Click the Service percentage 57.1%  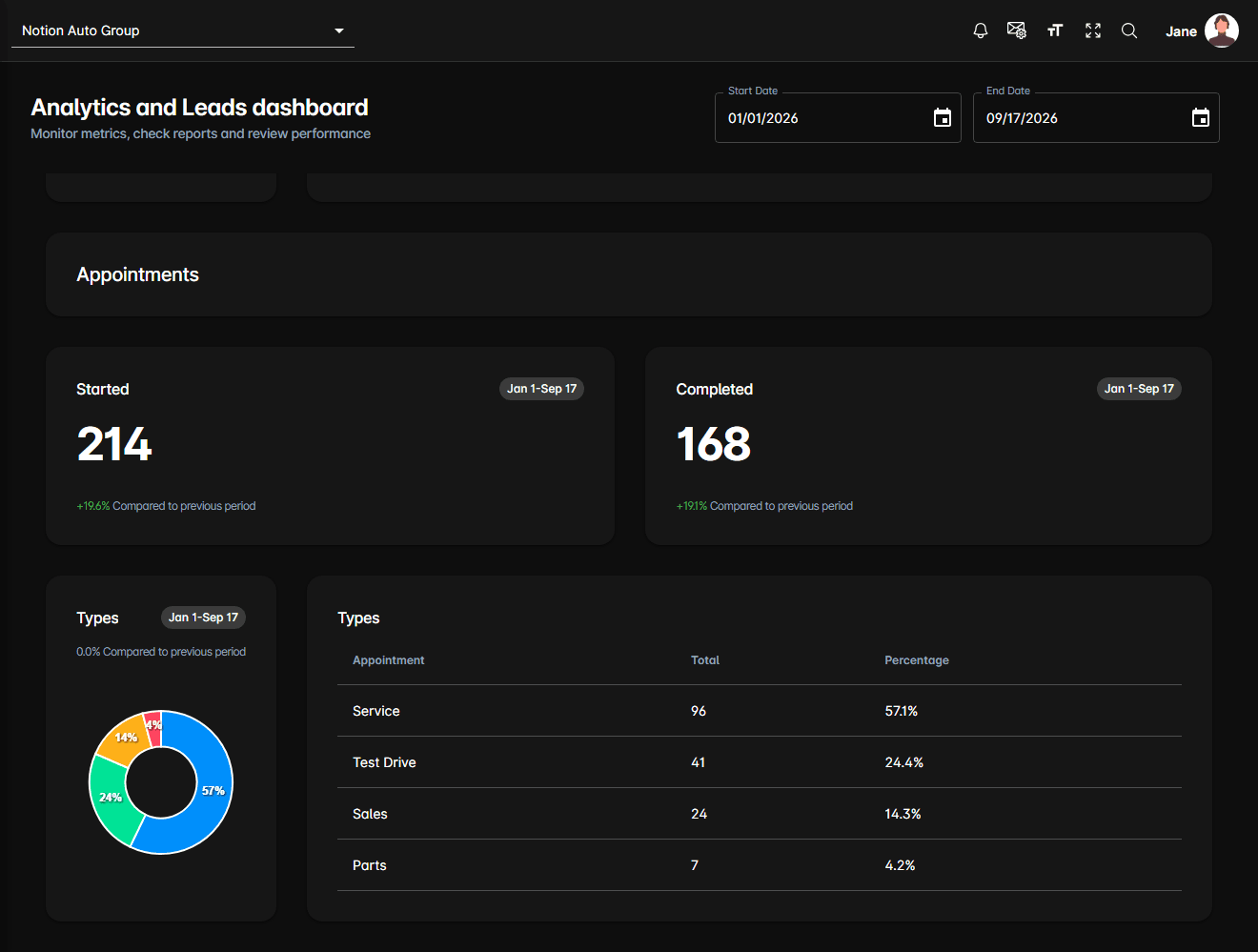(902, 711)
